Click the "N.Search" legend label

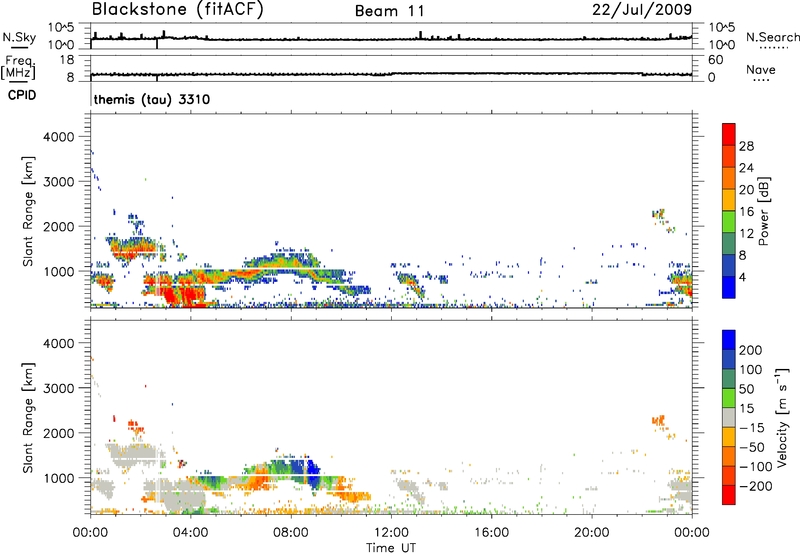coord(772,37)
